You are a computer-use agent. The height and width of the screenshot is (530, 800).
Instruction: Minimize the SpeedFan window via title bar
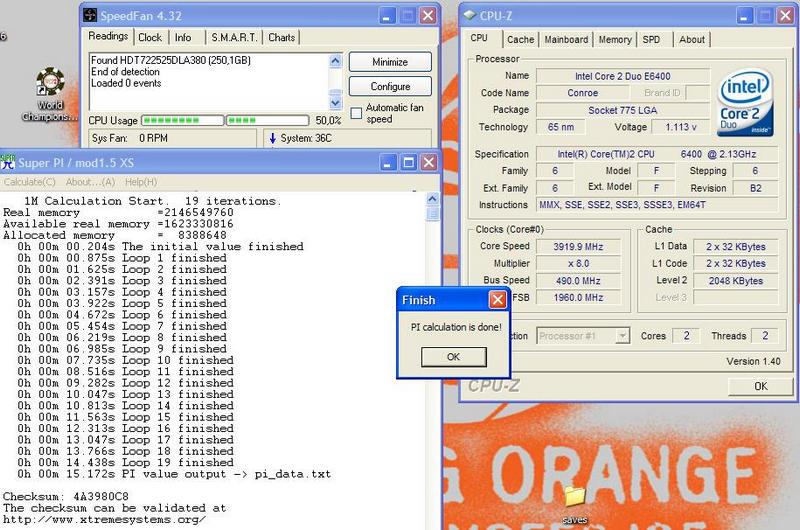click(387, 16)
